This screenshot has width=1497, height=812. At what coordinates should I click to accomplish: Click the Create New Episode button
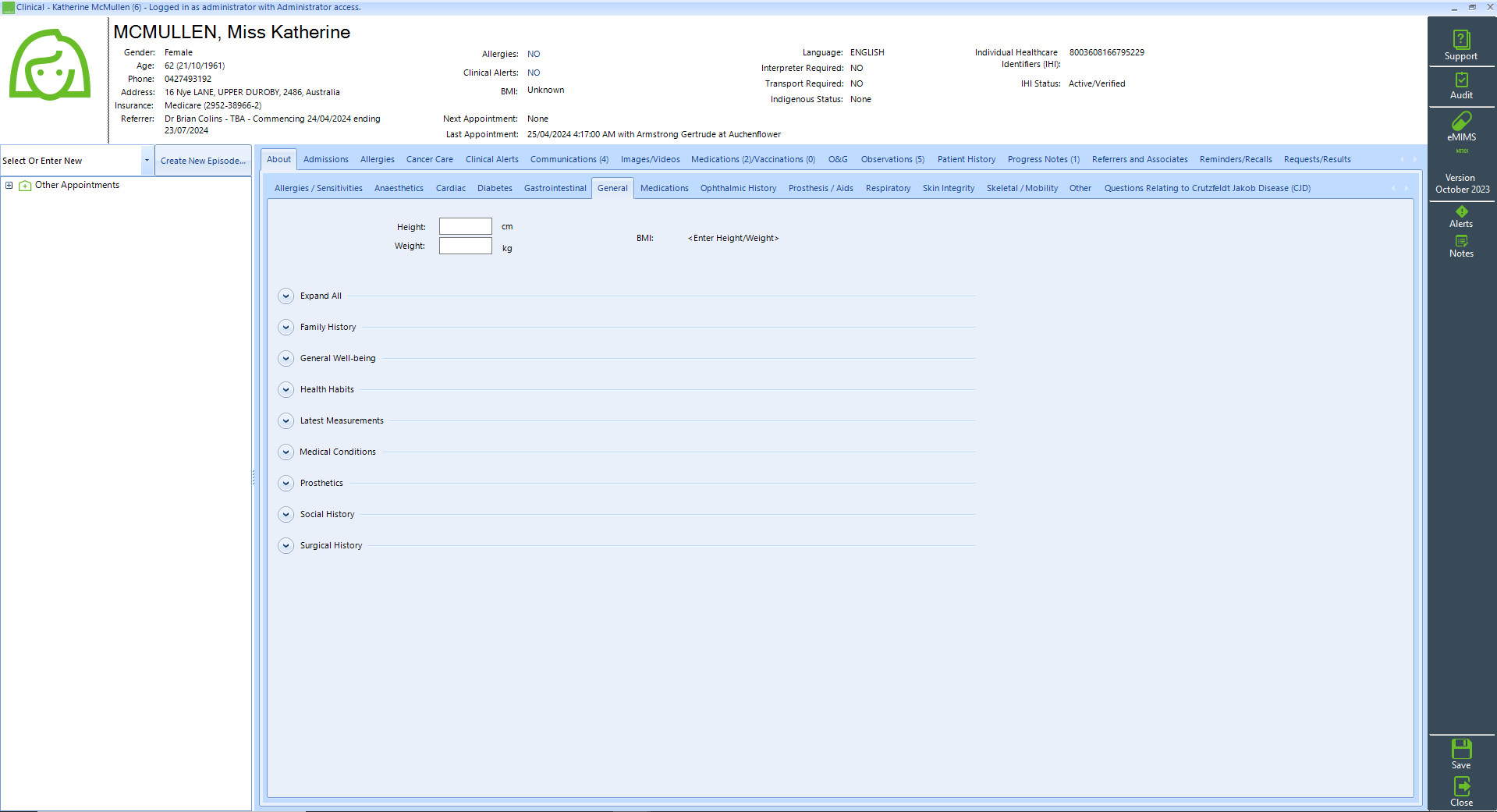pos(203,160)
